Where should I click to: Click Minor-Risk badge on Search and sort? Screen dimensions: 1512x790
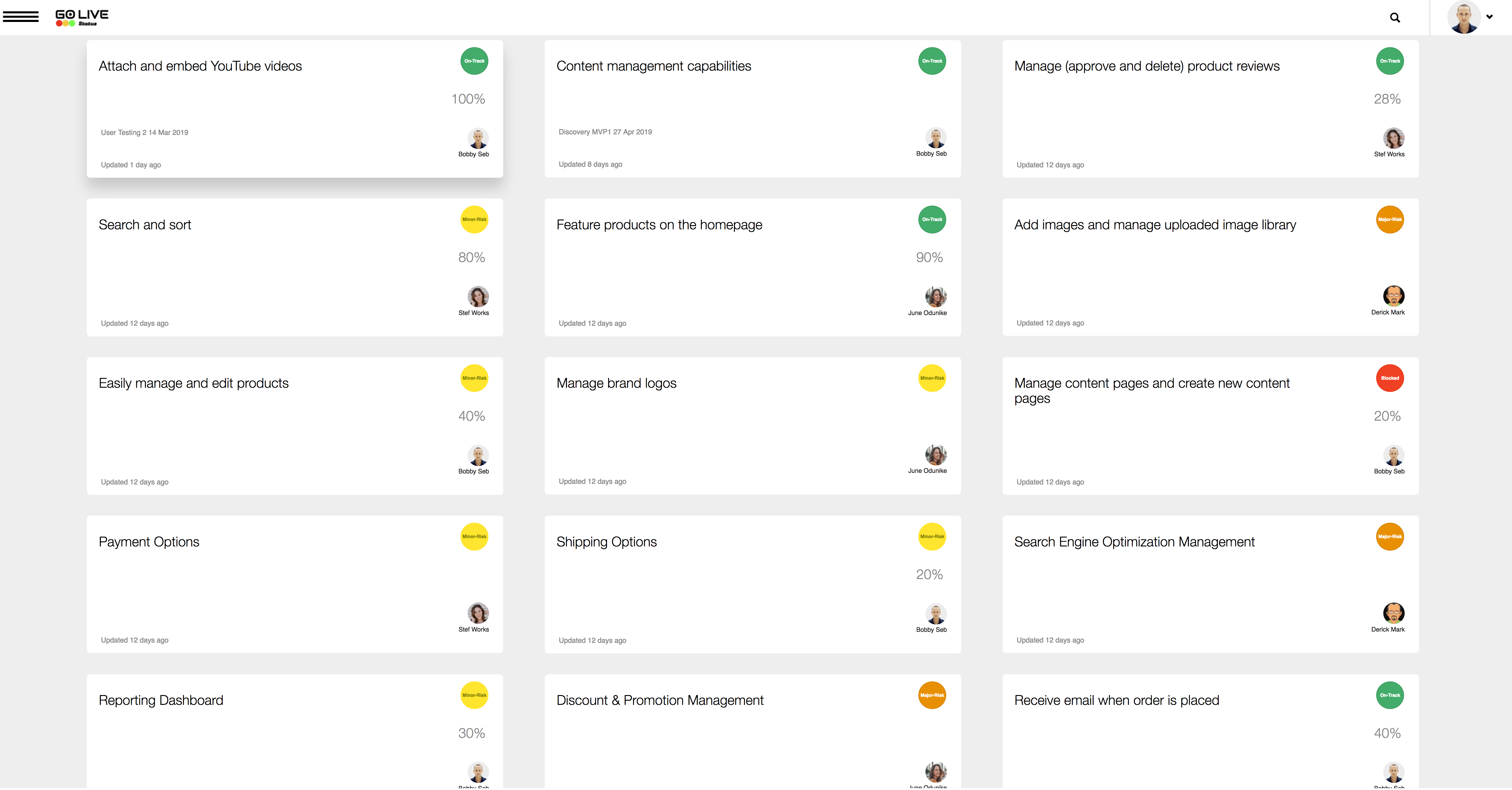pos(474,220)
